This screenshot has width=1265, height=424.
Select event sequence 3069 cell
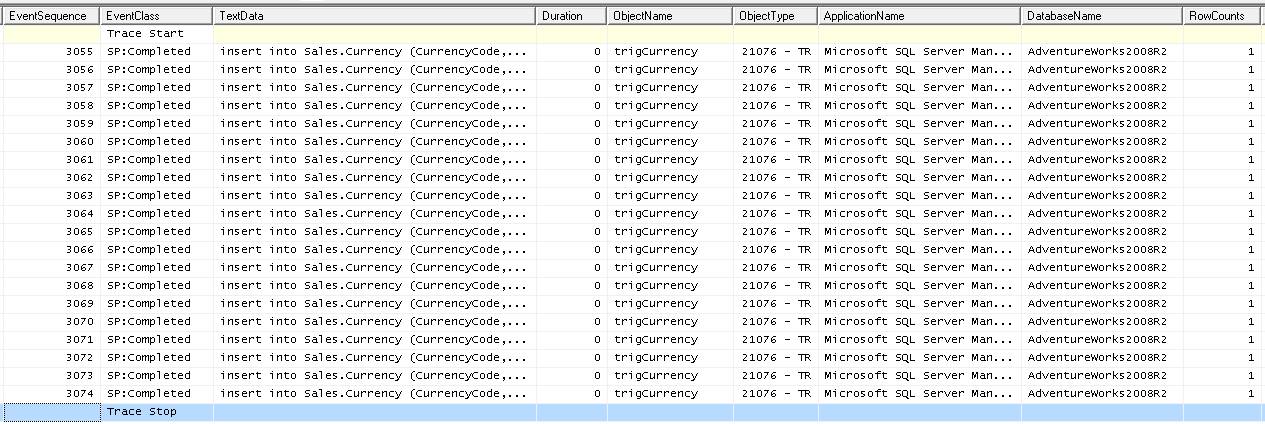(50, 304)
